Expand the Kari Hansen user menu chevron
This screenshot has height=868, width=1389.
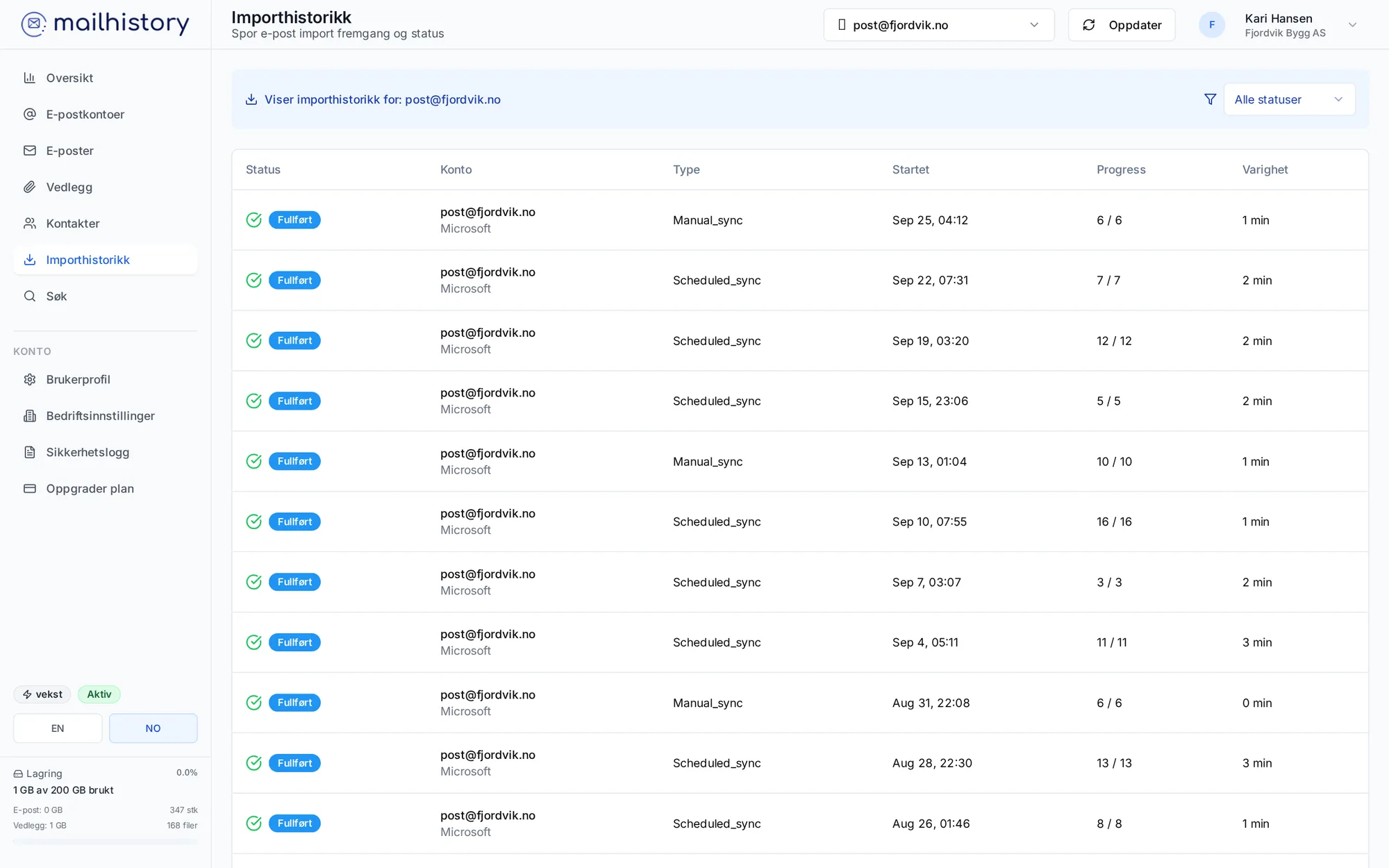click(x=1352, y=25)
